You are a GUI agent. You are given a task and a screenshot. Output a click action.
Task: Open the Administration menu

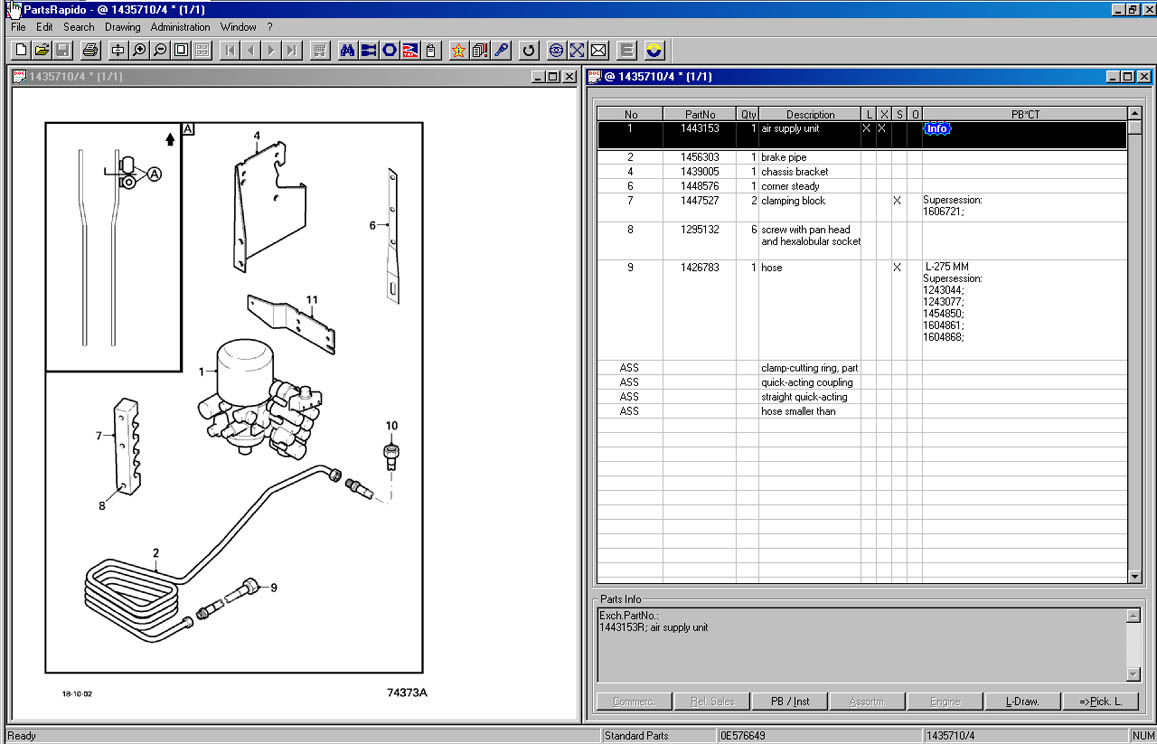pyautogui.click(x=180, y=27)
